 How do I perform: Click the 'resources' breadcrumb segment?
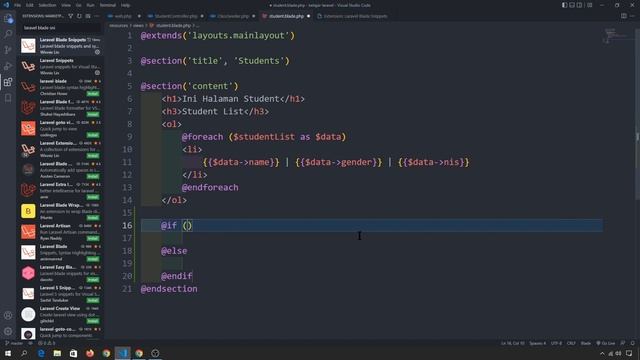pyautogui.click(x=118, y=26)
